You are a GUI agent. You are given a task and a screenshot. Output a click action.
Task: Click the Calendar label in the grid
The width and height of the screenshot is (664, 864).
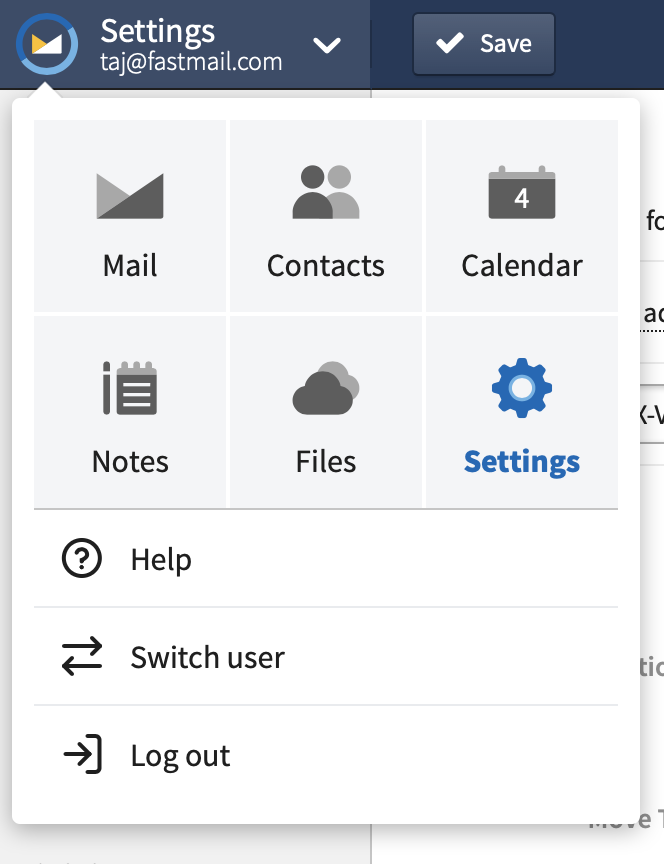pos(522,266)
